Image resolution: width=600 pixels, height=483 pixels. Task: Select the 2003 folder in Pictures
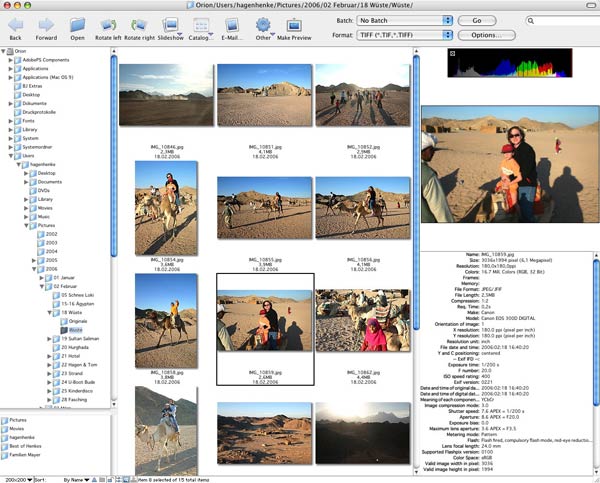pyautogui.click(x=47, y=243)
